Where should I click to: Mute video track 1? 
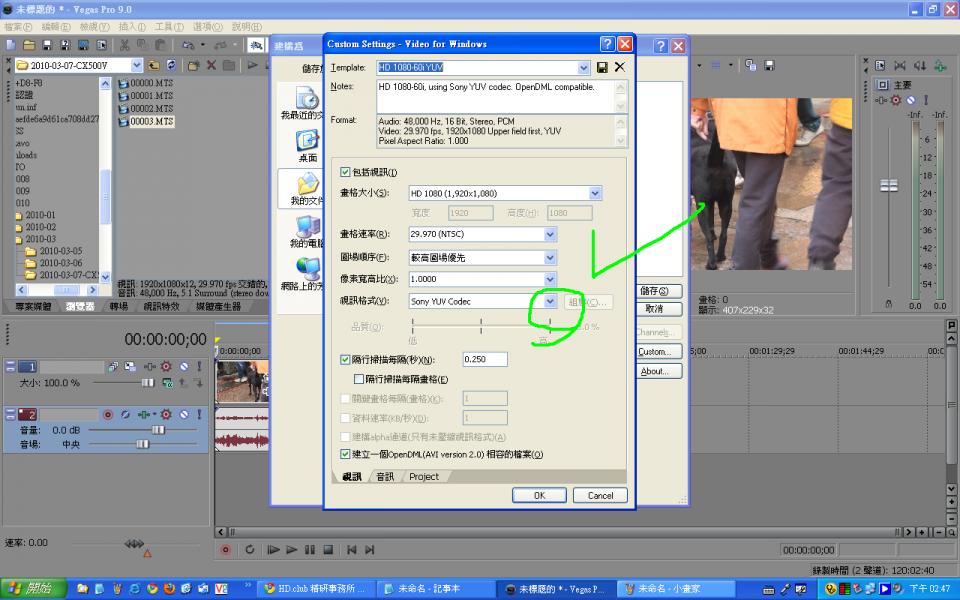pyautogui.click(x=183, y=367)
